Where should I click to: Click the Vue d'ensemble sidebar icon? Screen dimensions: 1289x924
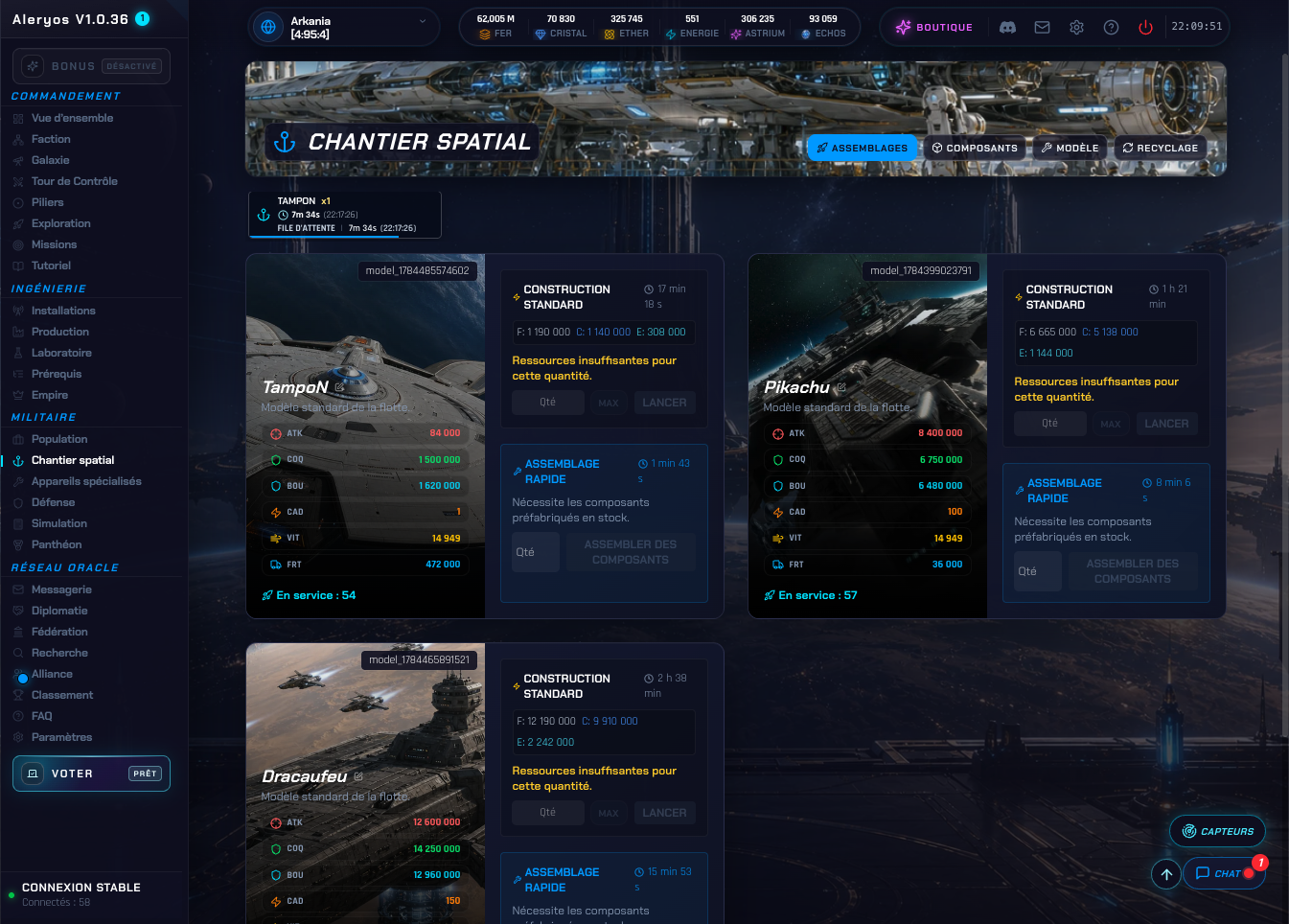point(18,119)
